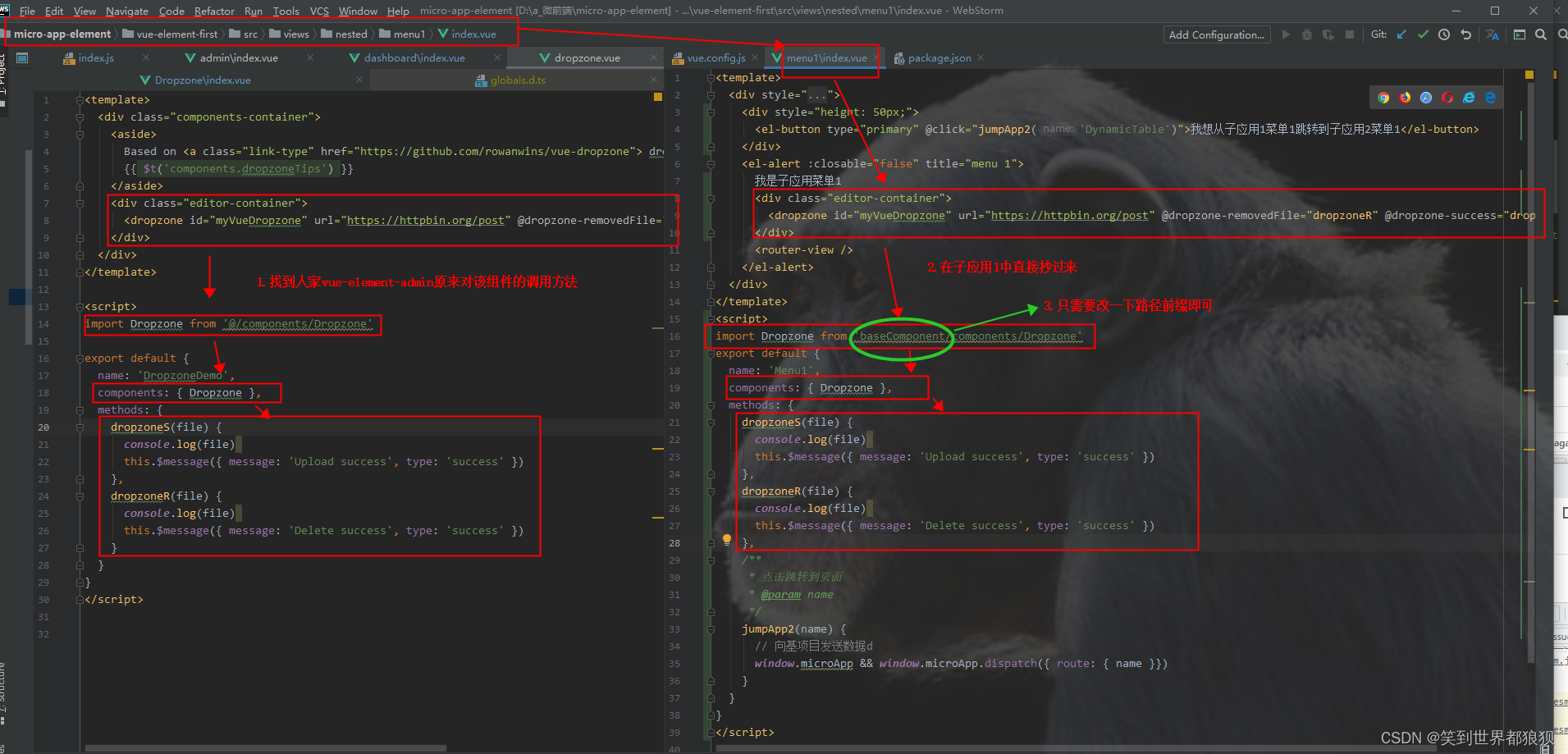Click Add Configuration... button
The width and height of the screenshot is (1568, 754).
pyautogui.click(x=1216, y=34)
